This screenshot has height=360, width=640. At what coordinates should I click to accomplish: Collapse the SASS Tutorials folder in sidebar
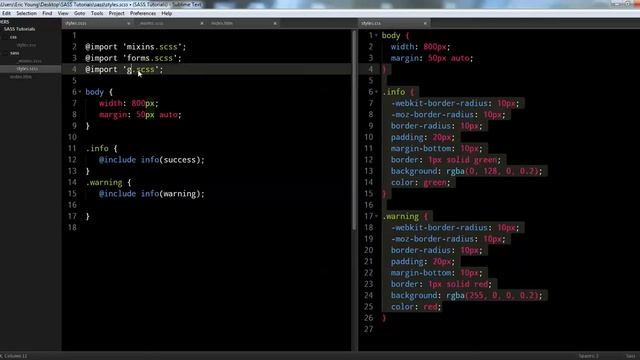tap(19, 29)
